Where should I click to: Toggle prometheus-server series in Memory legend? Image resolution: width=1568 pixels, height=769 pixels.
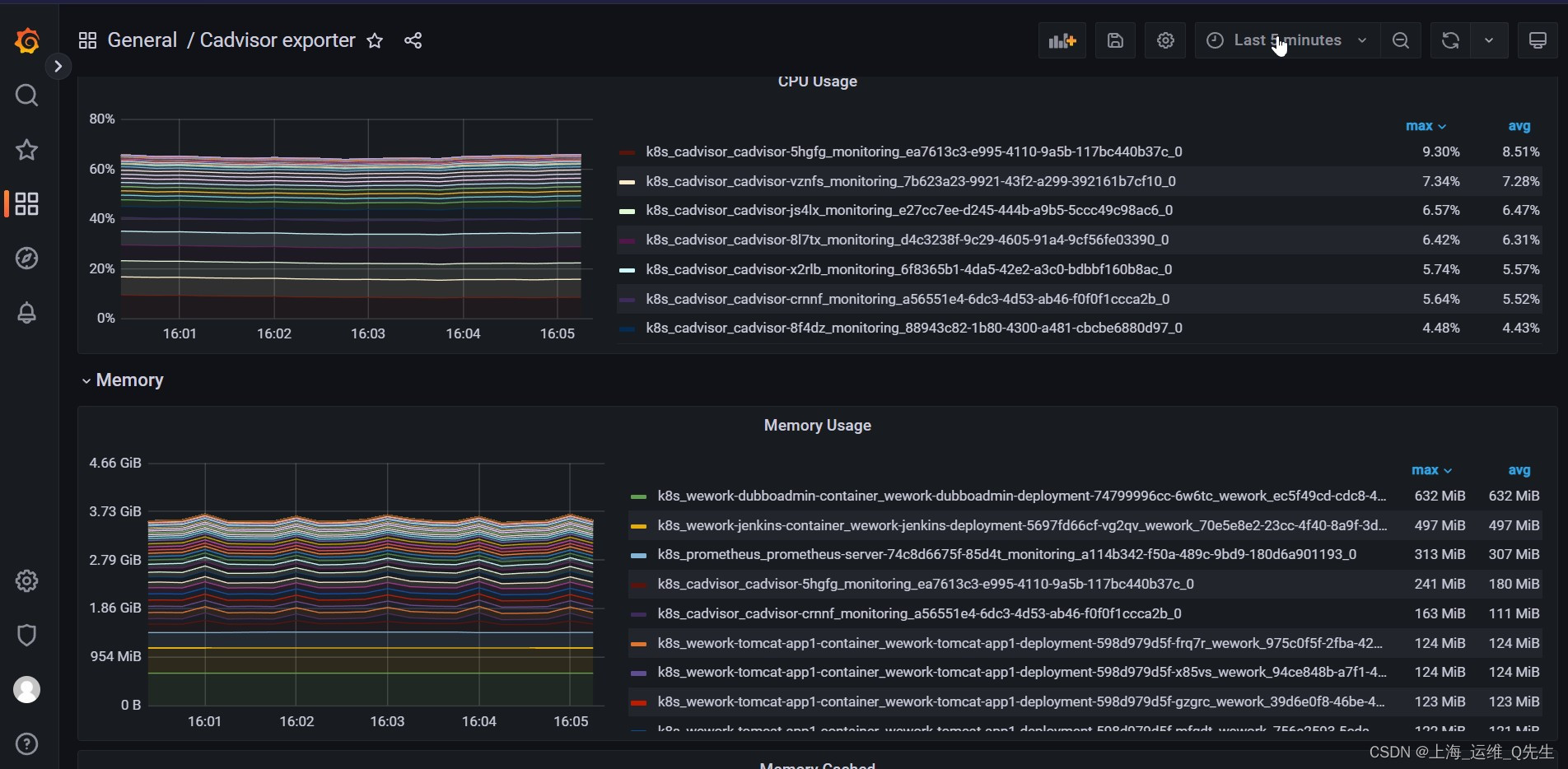pyautogui.click(x=1007, y=555)
